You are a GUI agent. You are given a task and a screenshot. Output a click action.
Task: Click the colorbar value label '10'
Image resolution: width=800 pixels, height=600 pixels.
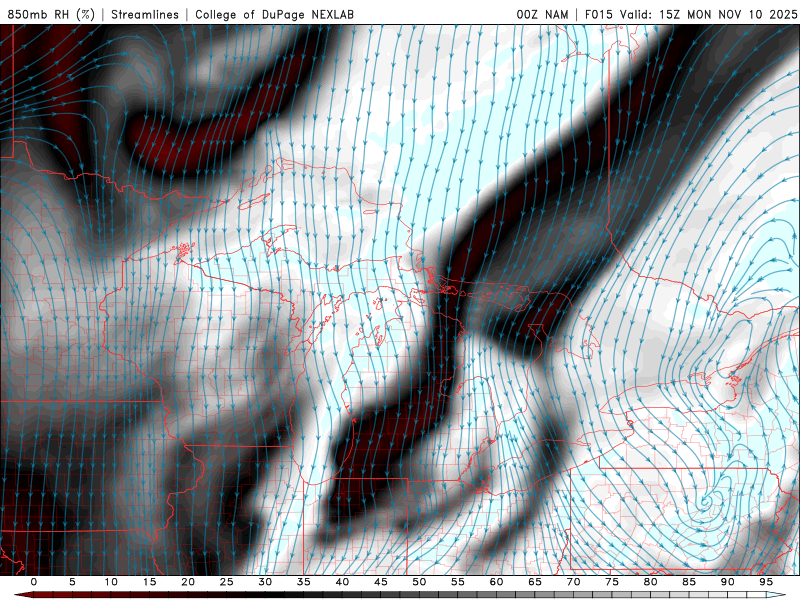tap(111, 582)
